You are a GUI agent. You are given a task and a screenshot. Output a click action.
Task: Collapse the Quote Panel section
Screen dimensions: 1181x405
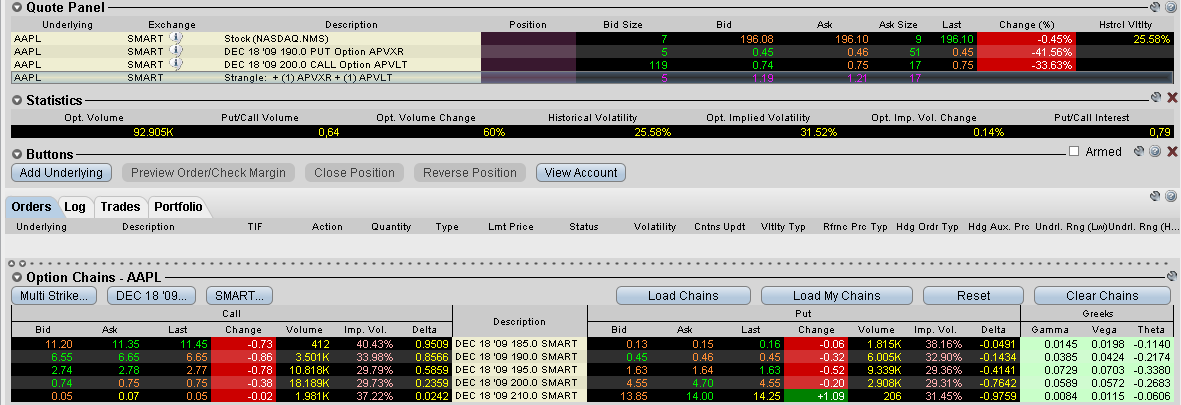click(x=17, y=7)
